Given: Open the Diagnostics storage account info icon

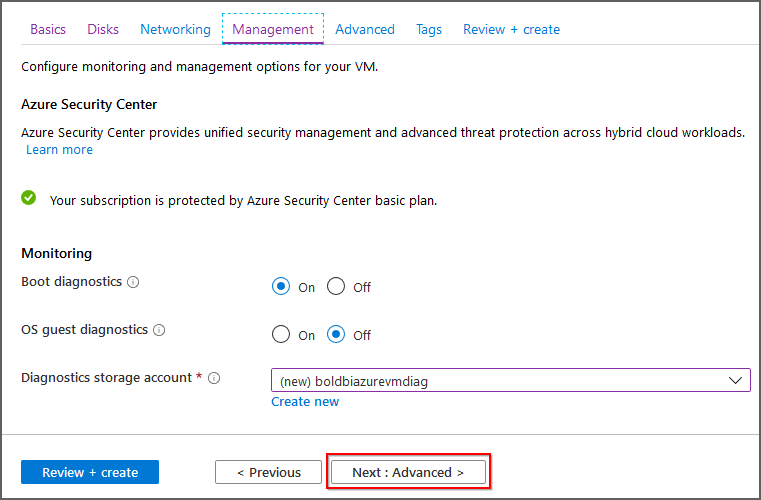Looking at the screenshot, I should point(214,378).
